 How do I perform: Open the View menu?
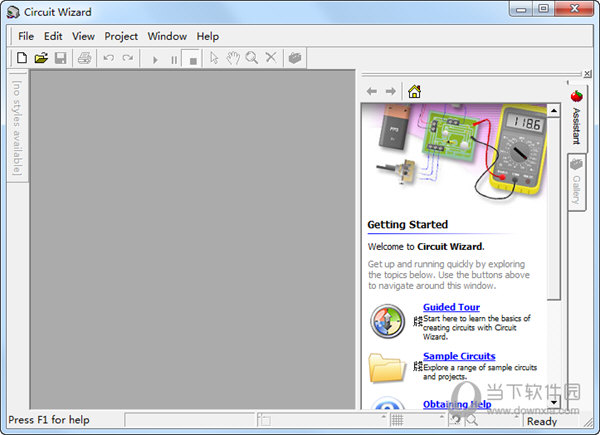click(x=83, y=36)
